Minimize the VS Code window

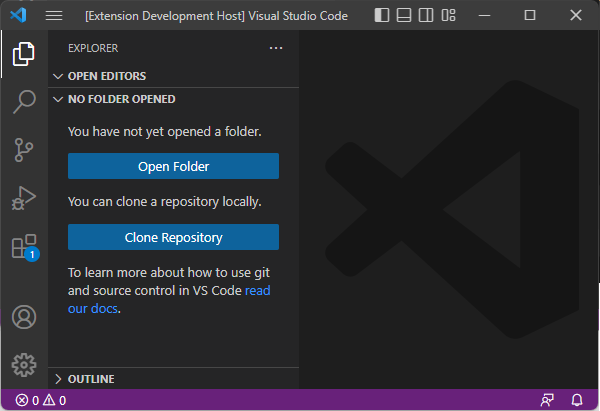(484, 15)
